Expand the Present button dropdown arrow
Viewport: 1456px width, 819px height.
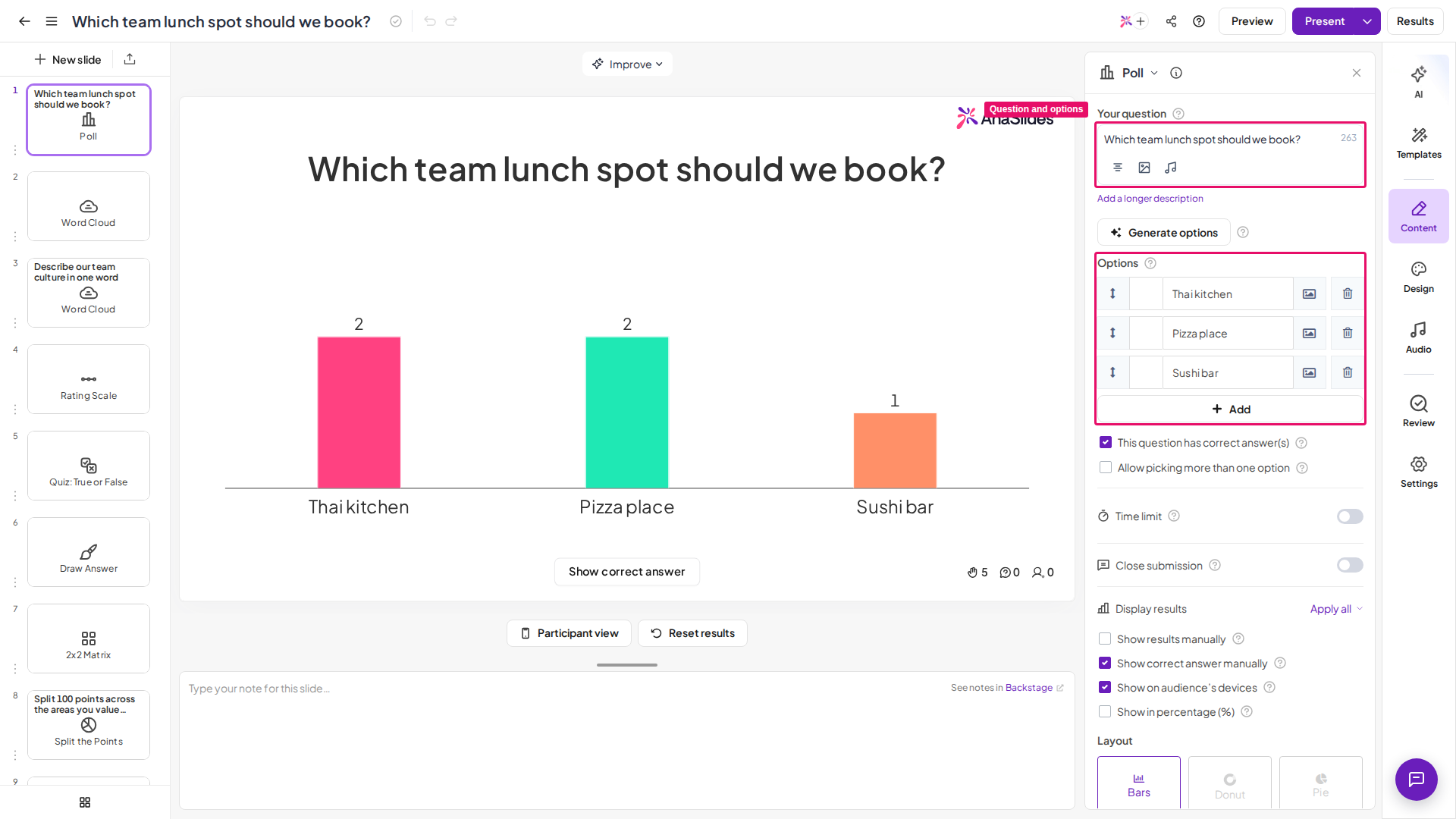click(1367, 21)
